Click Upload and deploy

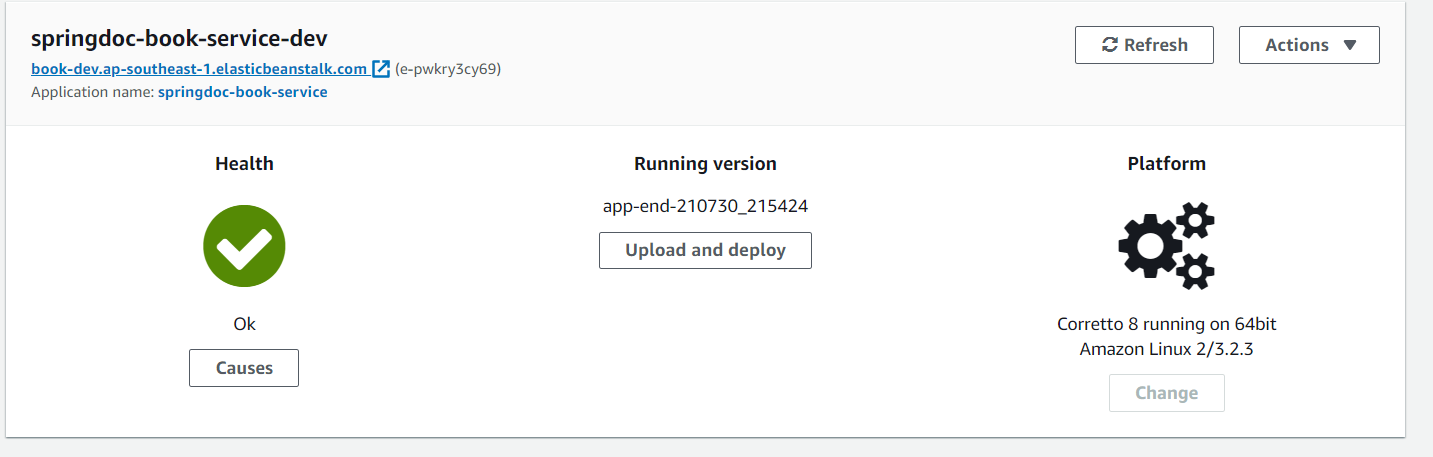coord(705,250)
